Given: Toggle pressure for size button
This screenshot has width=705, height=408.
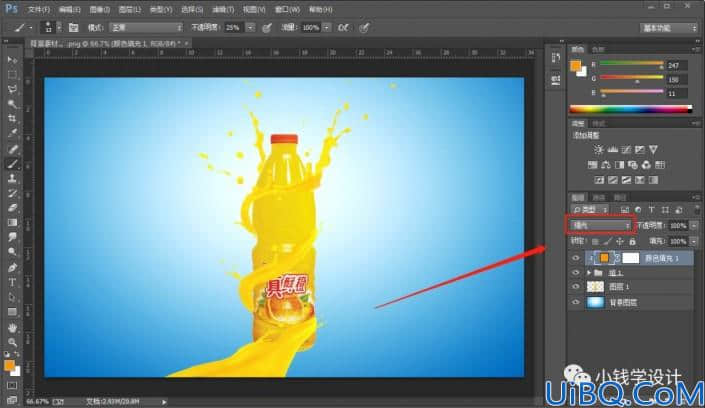Looking at the screenshot, I should point(364,28).
